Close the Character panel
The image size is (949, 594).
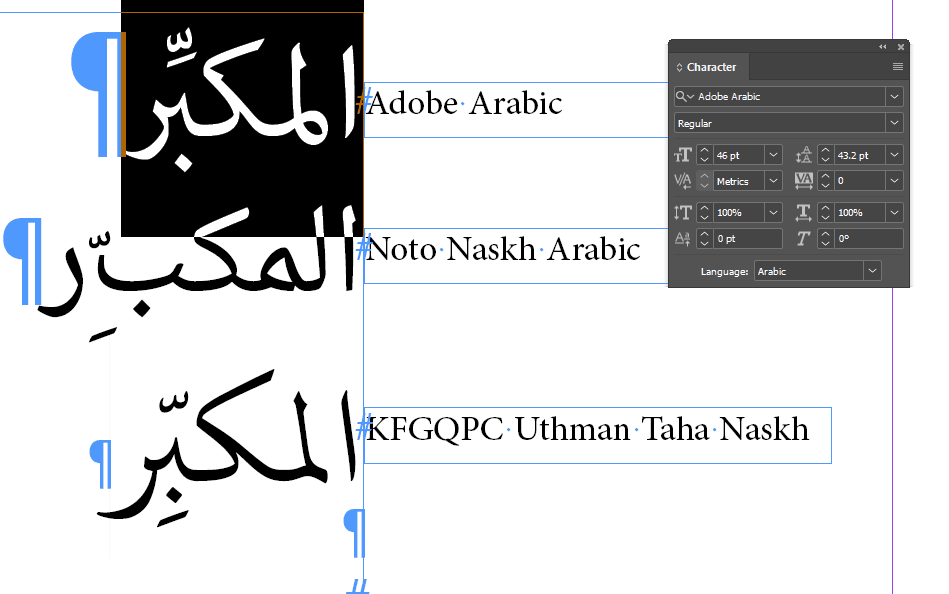point(901,47)
